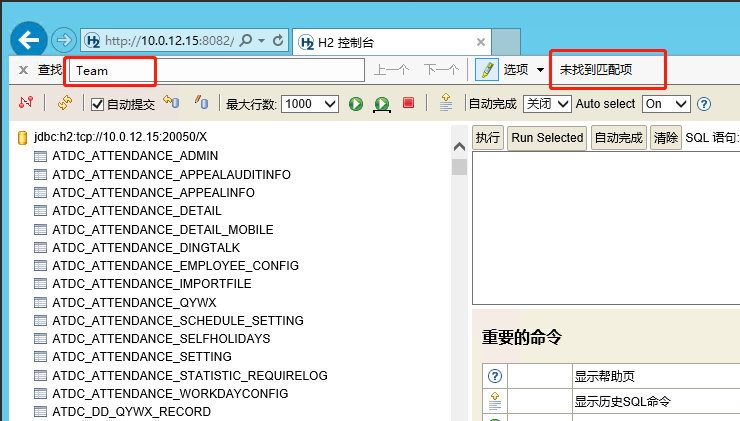Open a new blank browser tab
740x421 pixels.
click(x=506, y=42)
